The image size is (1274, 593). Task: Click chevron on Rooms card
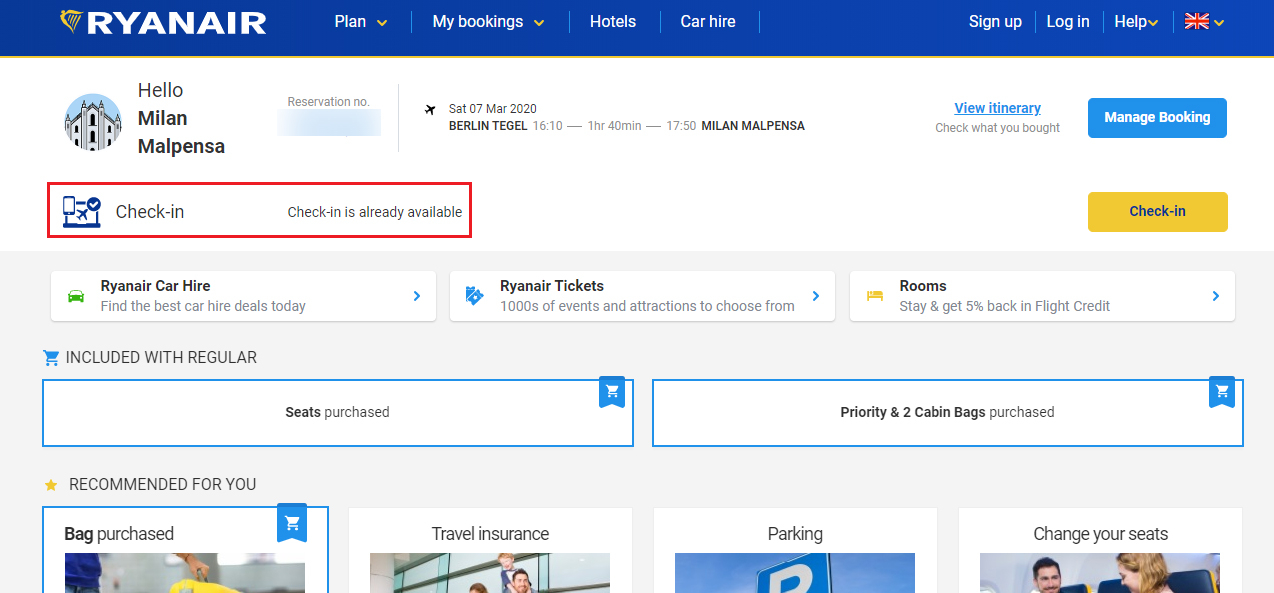1216,296
